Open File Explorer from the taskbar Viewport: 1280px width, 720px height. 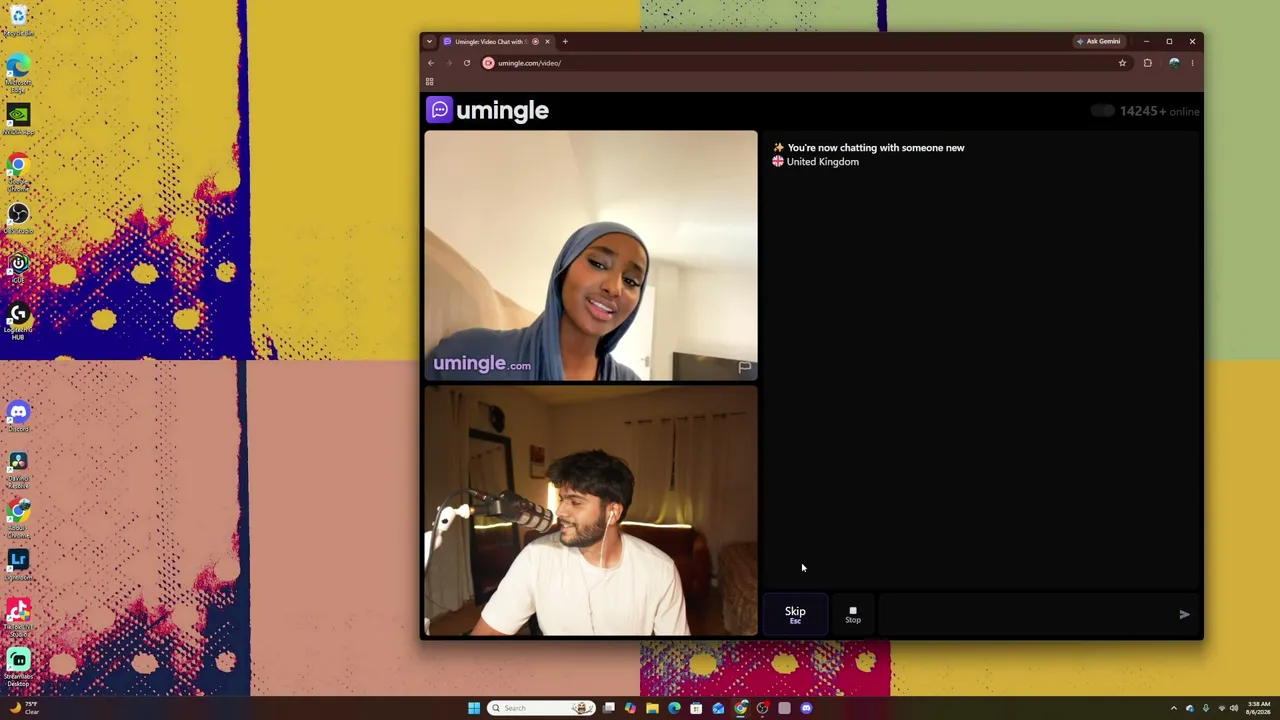coord(652,708)
